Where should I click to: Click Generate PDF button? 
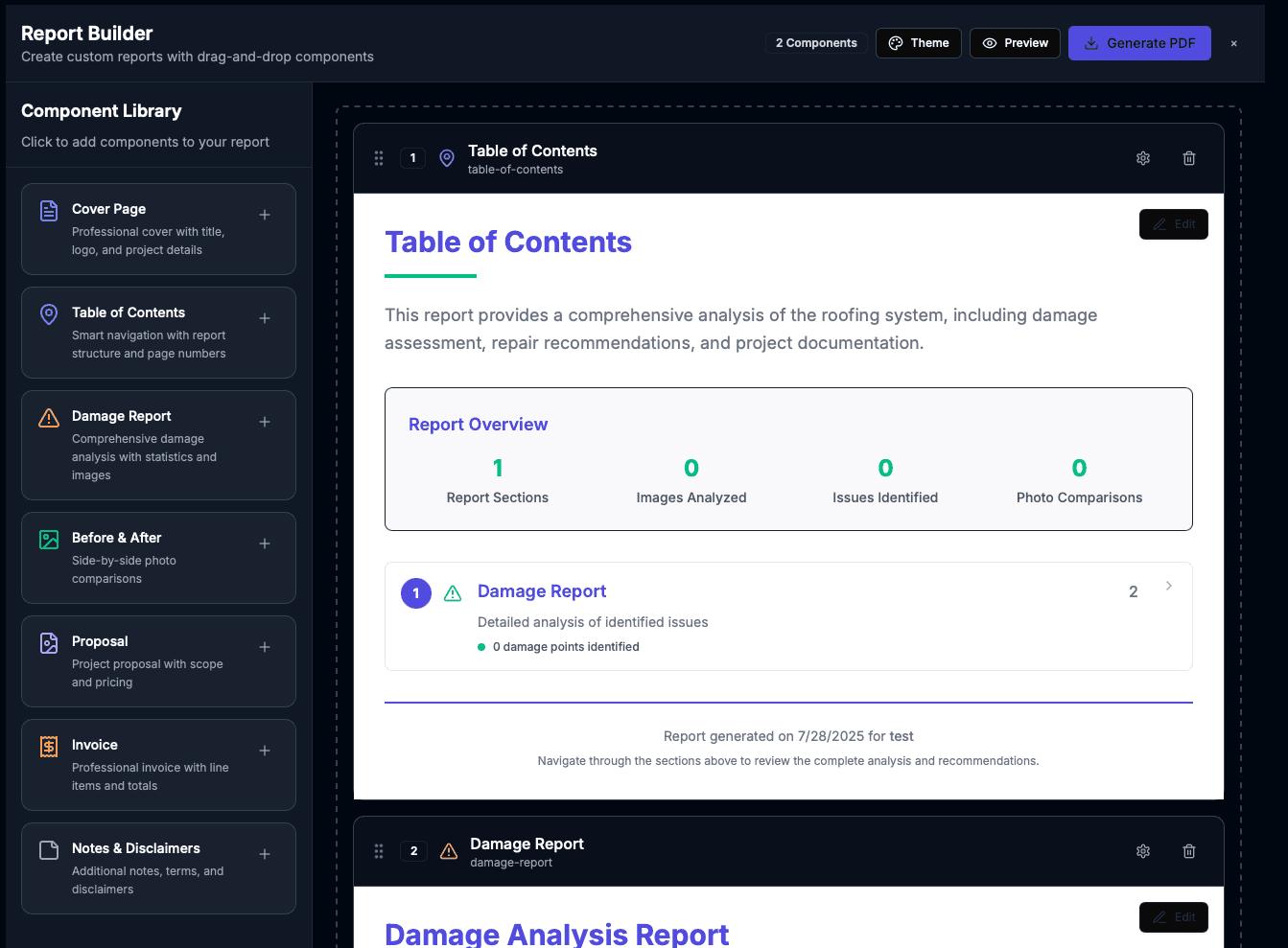(1139, 43)
